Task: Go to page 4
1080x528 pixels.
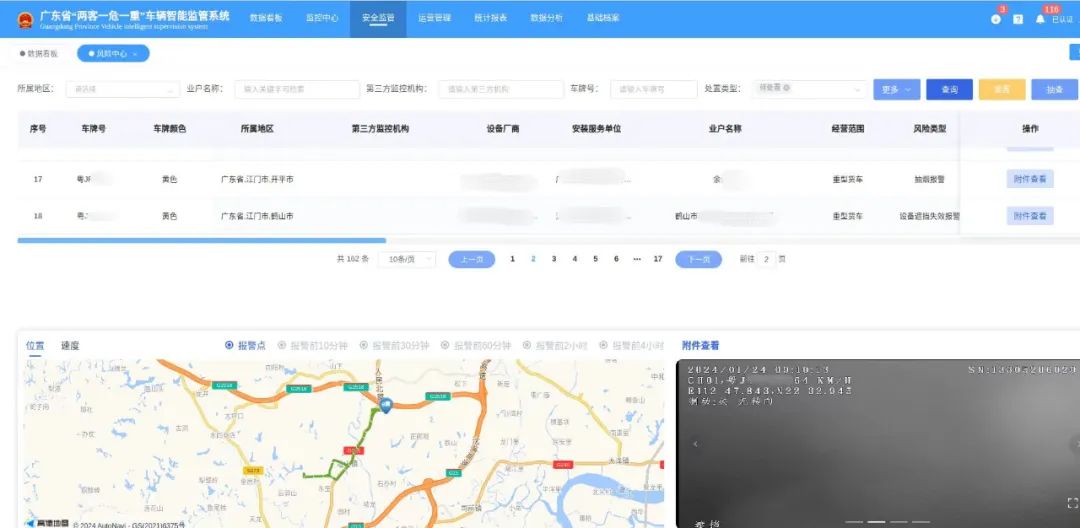Action: point(574,260)
